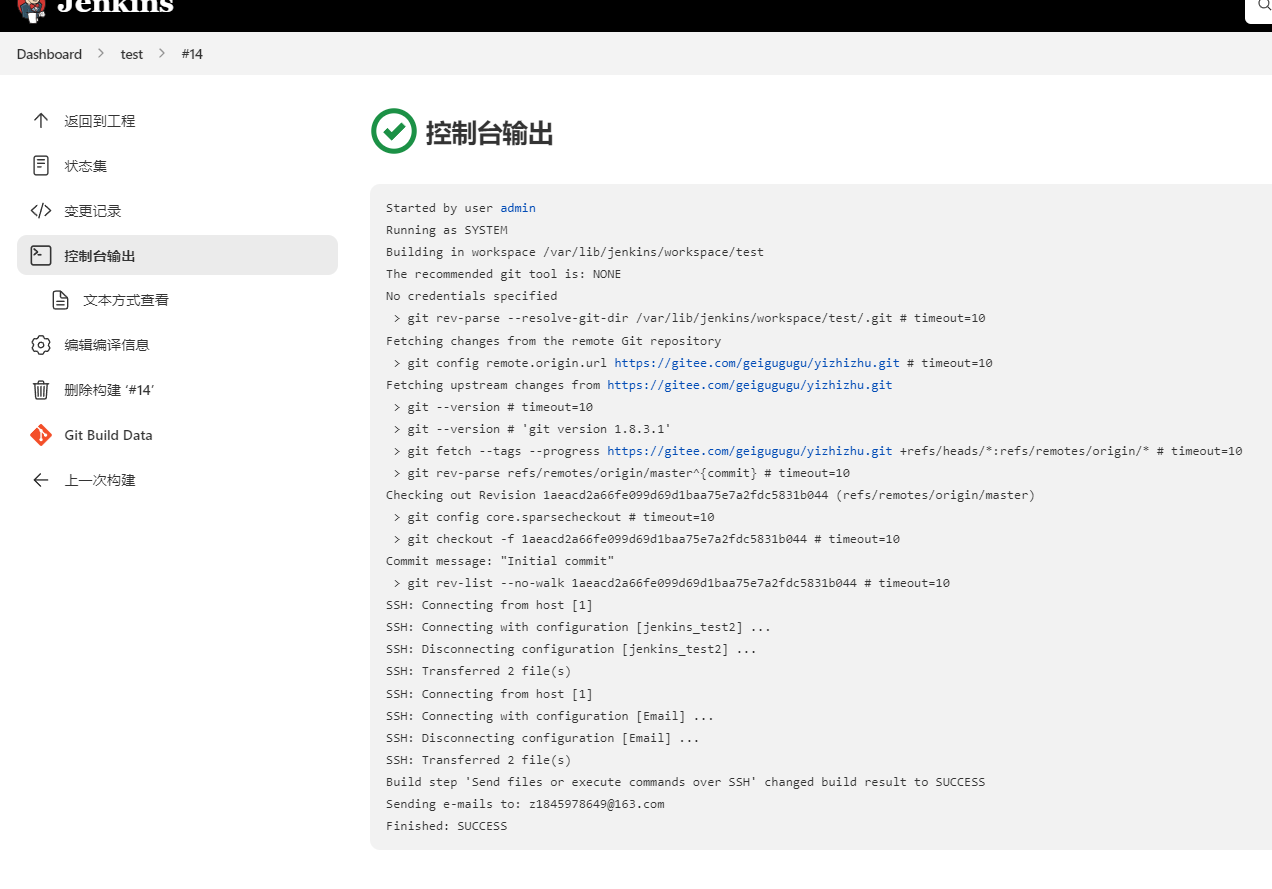
Task: Open the test project breadcrumb
Action: pyautogui.click(x=132, y=54)
